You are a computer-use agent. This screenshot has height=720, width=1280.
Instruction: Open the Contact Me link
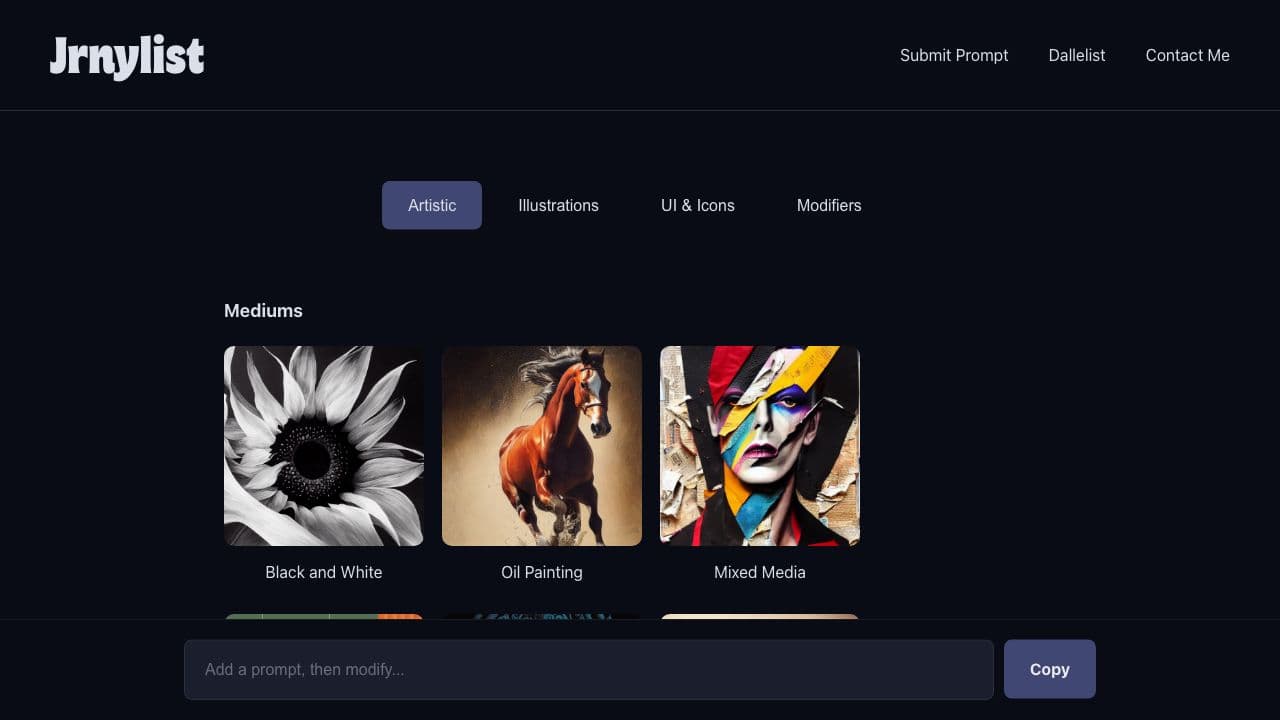1187,55
